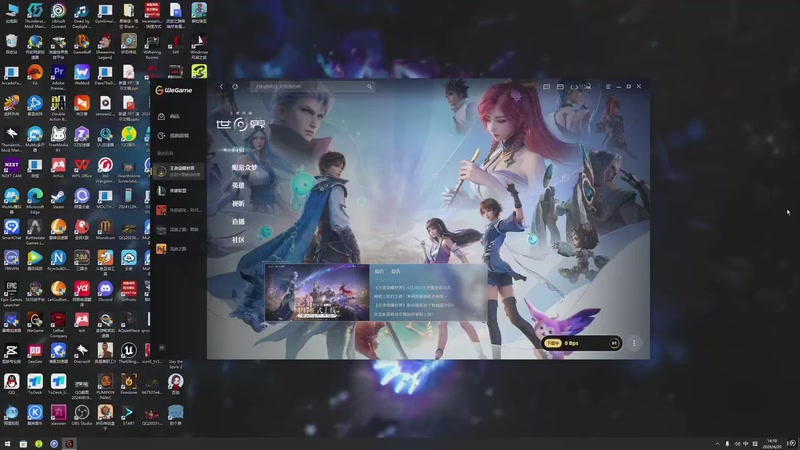The width and height of the screenshot is (800, 450).
Task: Open the first news headline link
Action: click(x=413, y=288)
